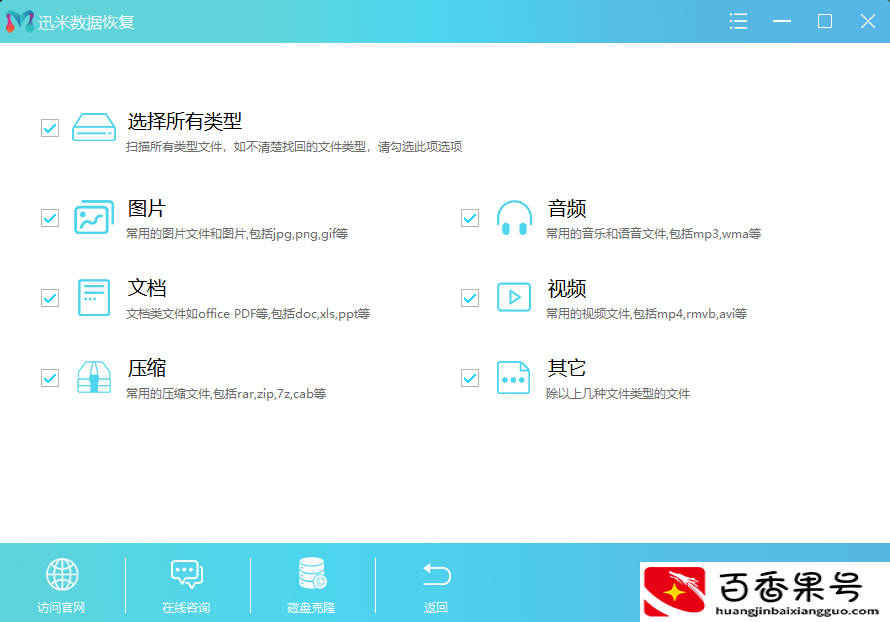Screen dimensions: 890x622
Task: Launch disk clone database icon
Action: [312, 573]
